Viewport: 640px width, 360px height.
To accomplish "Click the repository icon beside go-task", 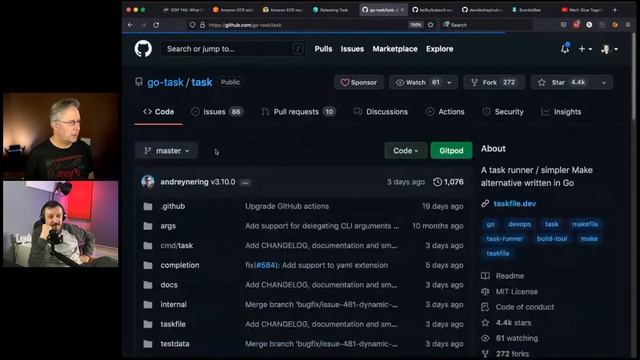I will [139, 82].
